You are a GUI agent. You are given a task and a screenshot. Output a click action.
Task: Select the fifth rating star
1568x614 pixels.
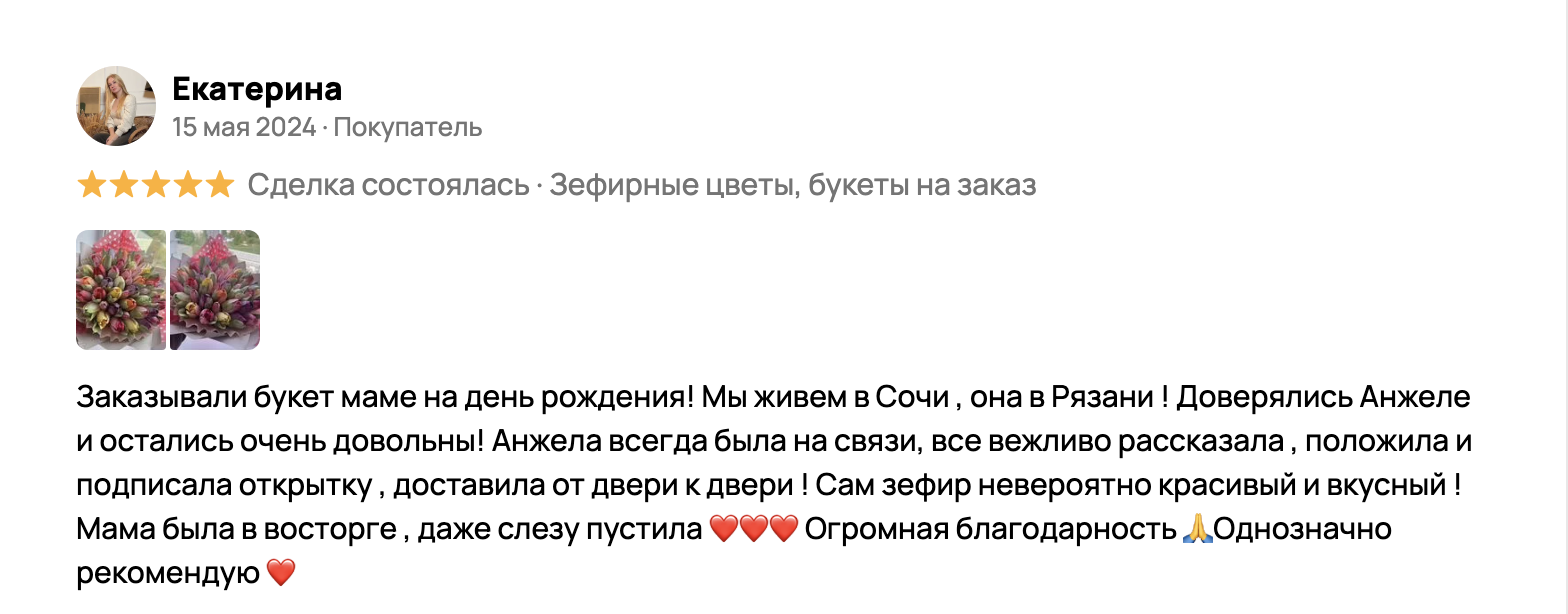pyautogui.click(x=219, y=185)
